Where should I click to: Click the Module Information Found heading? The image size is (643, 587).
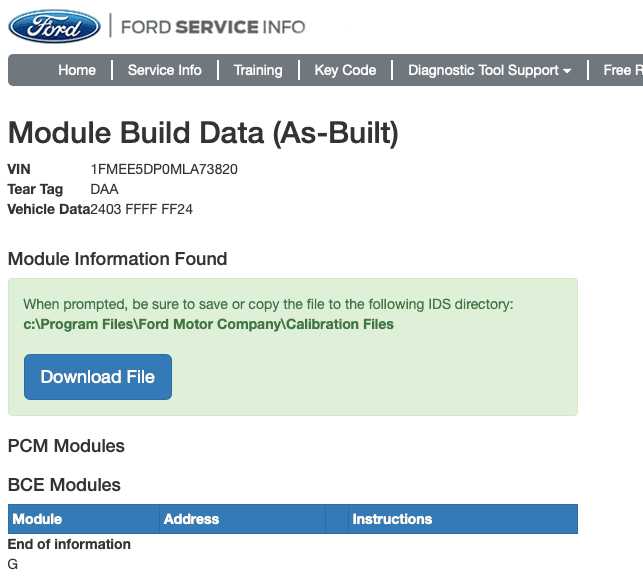coord(117,259)
